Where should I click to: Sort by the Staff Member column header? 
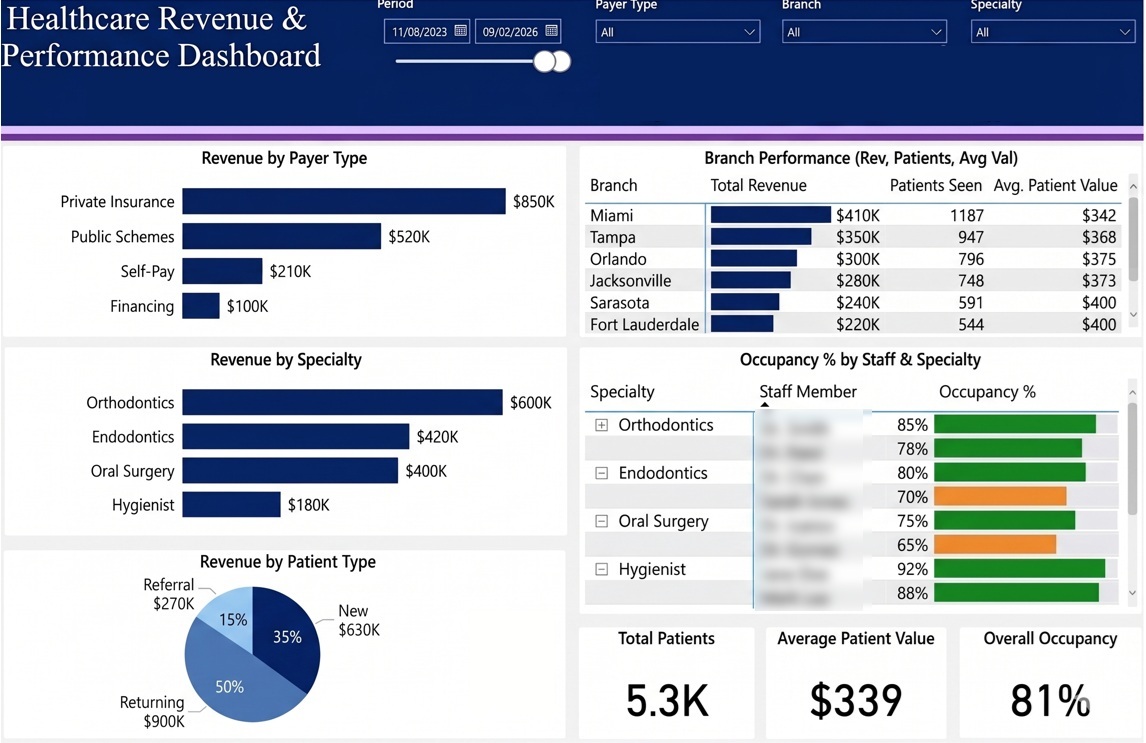point(808,392)
